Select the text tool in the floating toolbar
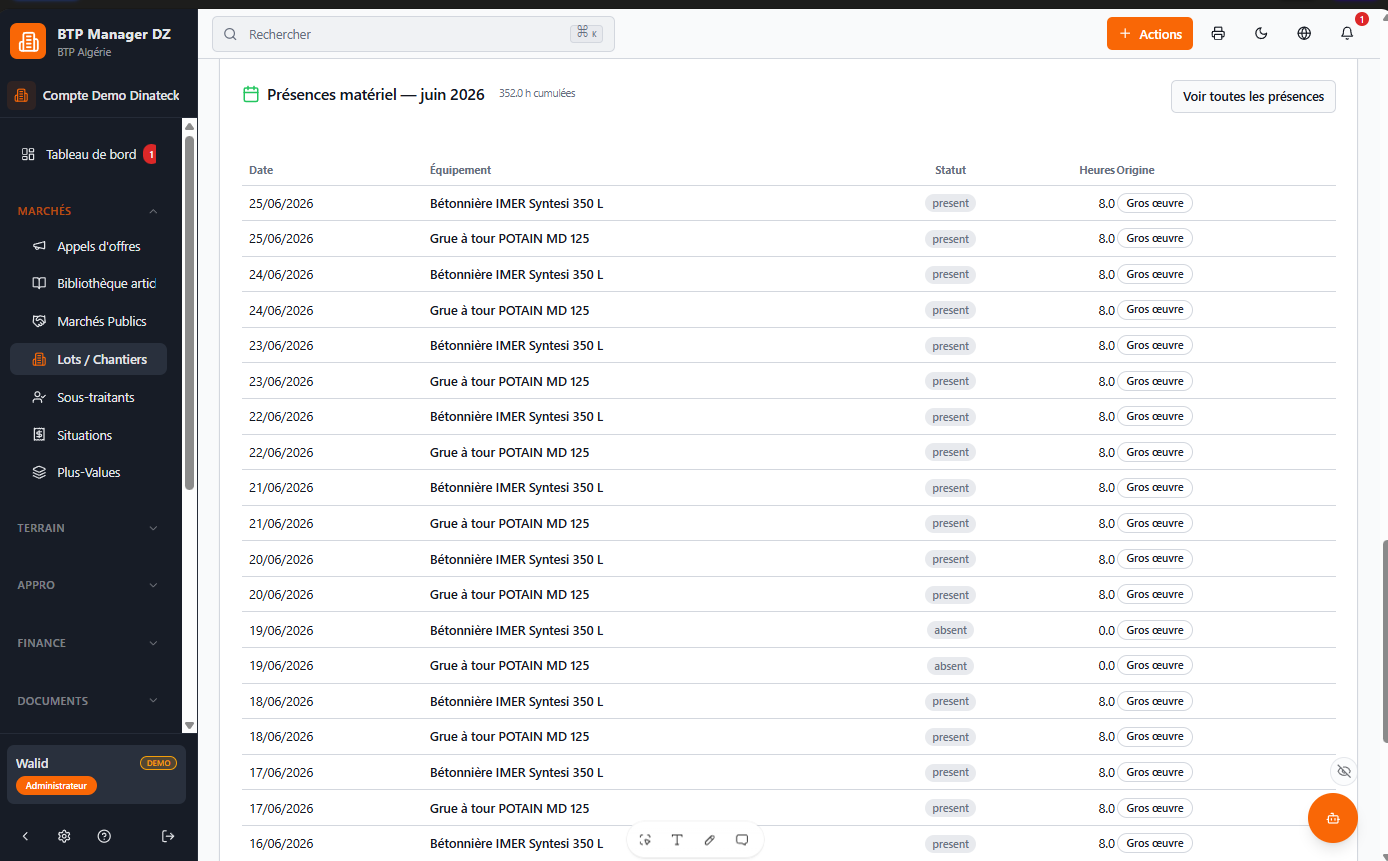This screenshot has width=1388, height=861. pyautogui.click(x=677, y=840)
